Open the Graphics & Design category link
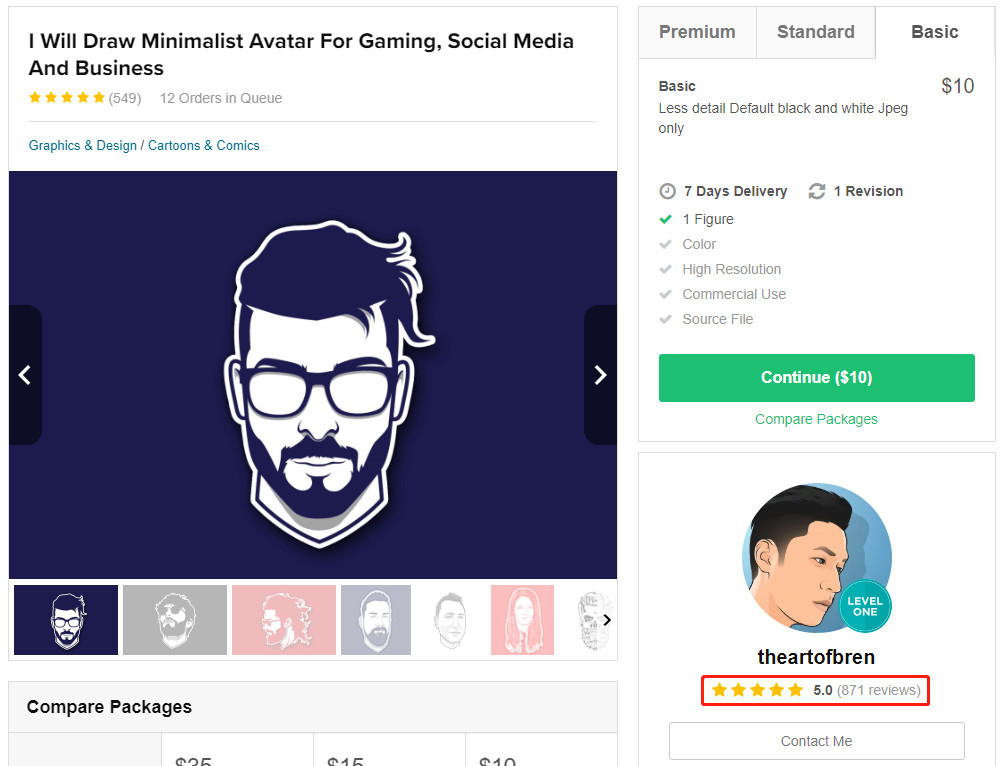This screenshot has height=766, width=1005. (83, 146)
